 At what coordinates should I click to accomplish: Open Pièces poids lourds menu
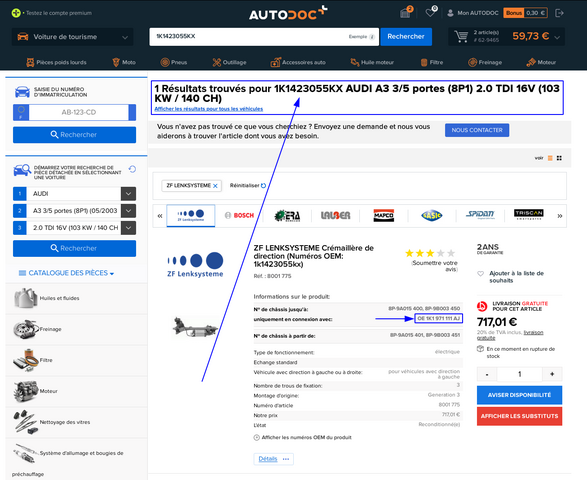(57, 62)
